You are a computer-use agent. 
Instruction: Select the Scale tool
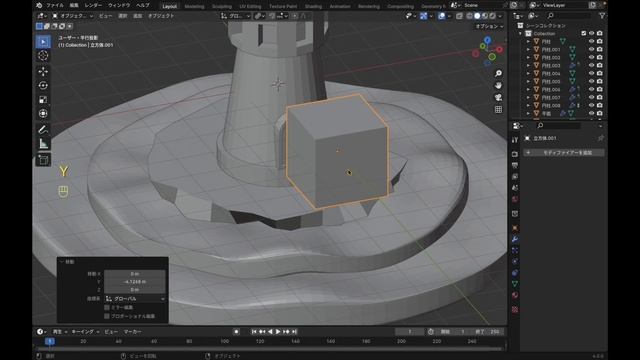pos(43,100)
